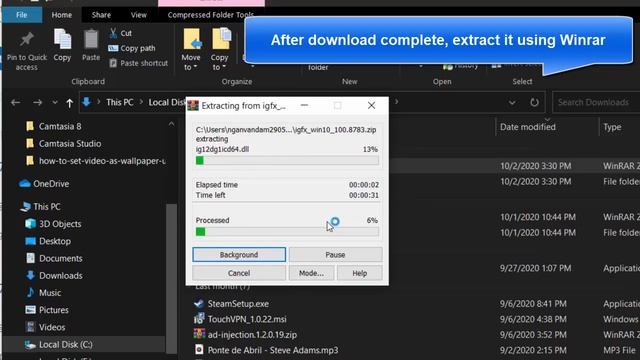
Task: Select how-to-set-video-as-wallpaper folder
Action: pos(102,160)
